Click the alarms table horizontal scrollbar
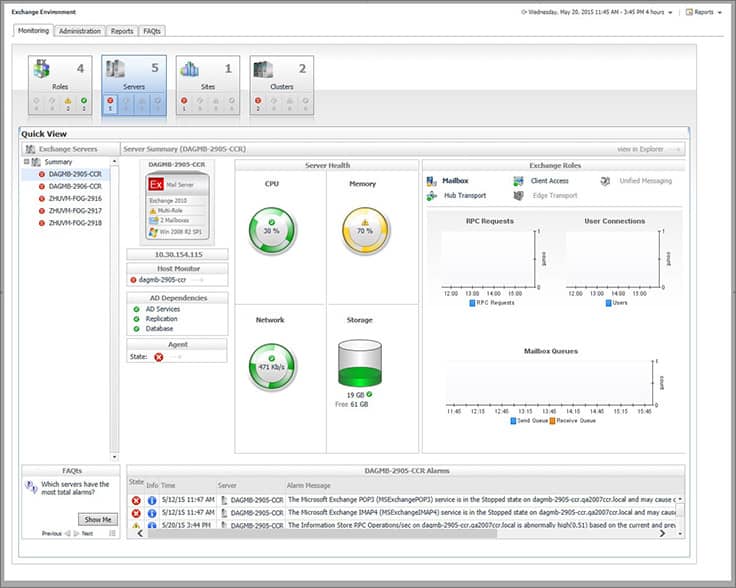This screenshot has height=588, width=736. point(322,534)
